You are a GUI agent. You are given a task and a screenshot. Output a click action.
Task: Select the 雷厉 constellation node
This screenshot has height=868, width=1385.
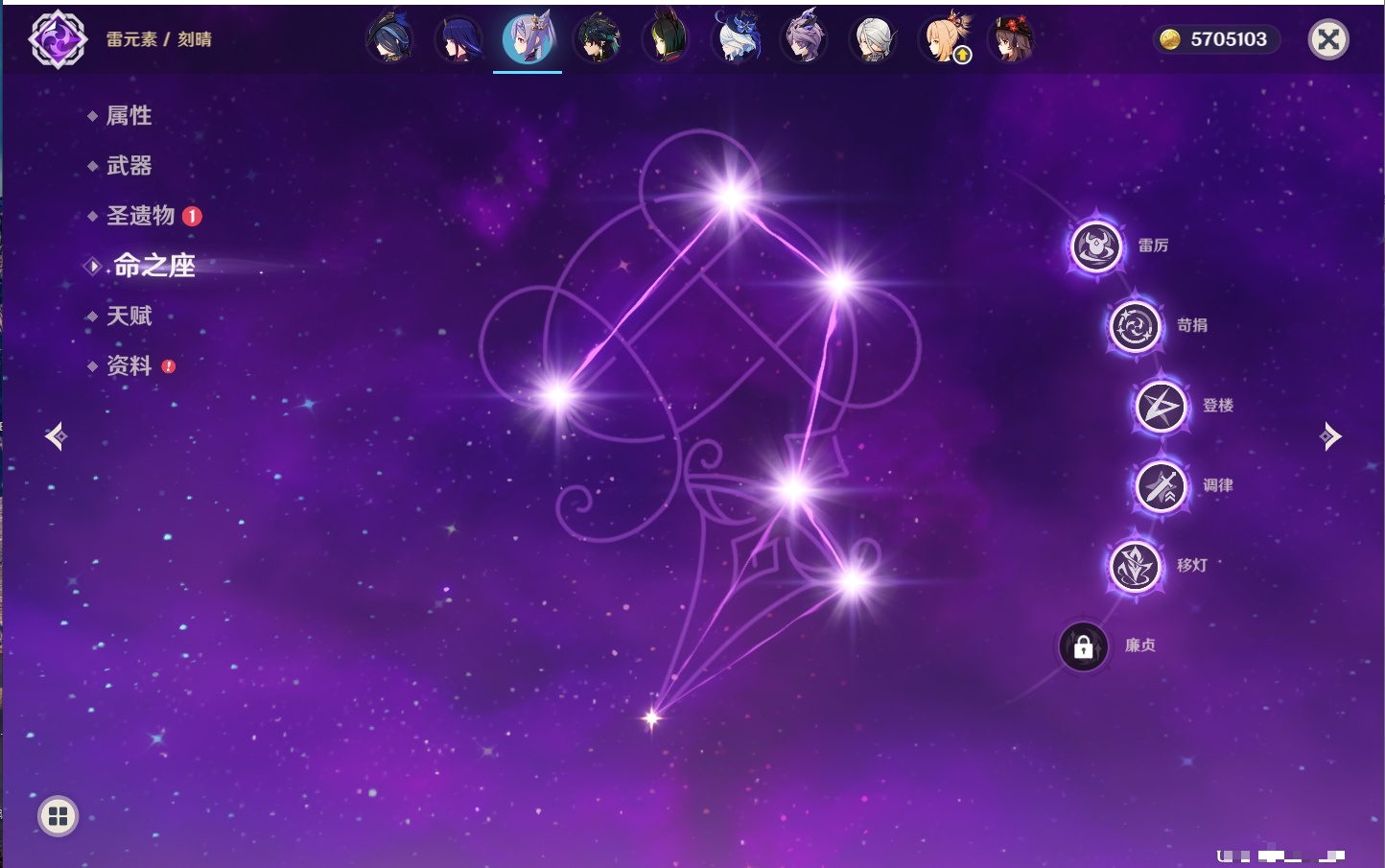(x=1095, y=246)
